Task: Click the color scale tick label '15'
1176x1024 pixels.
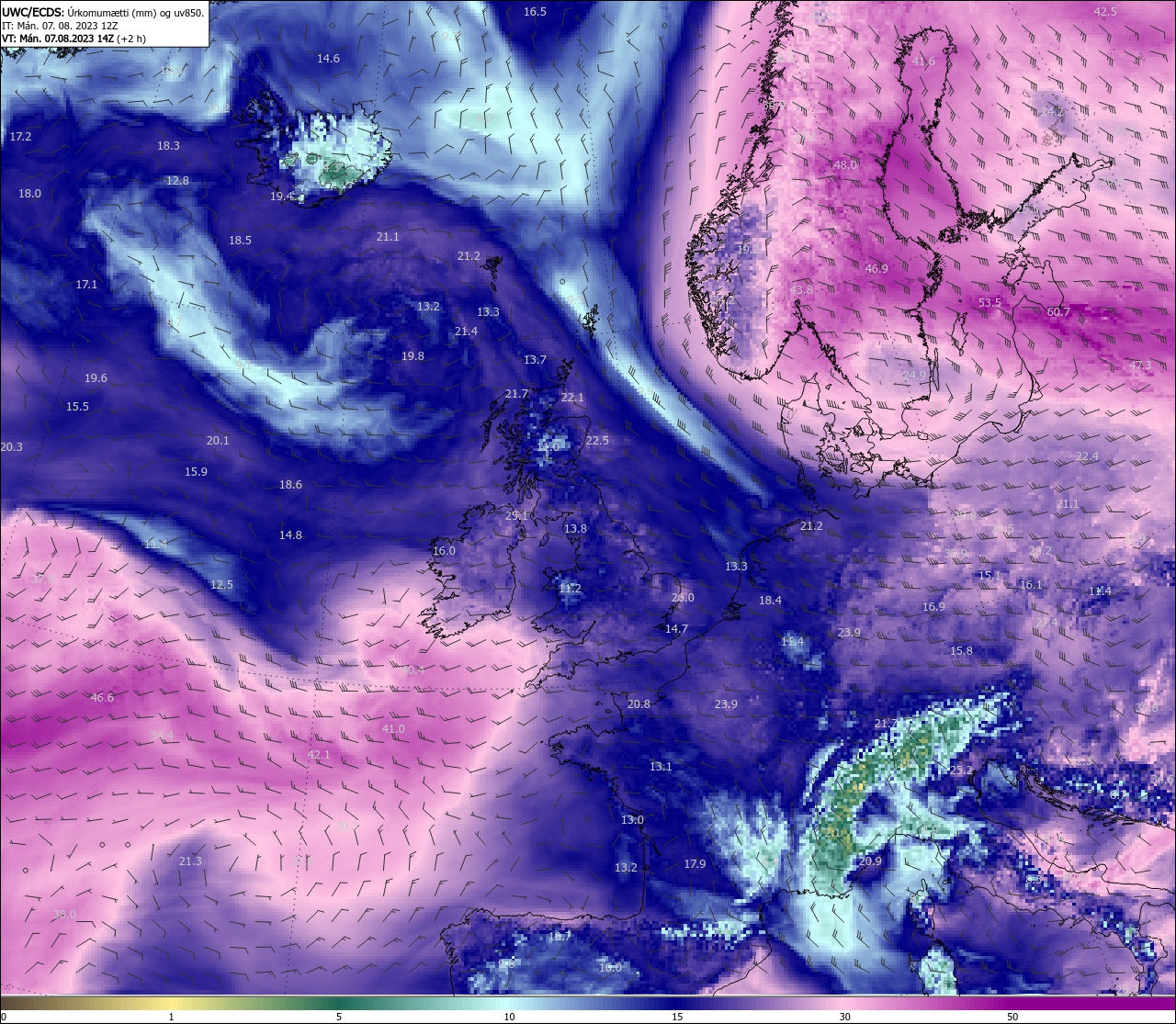Action: 677,1017
